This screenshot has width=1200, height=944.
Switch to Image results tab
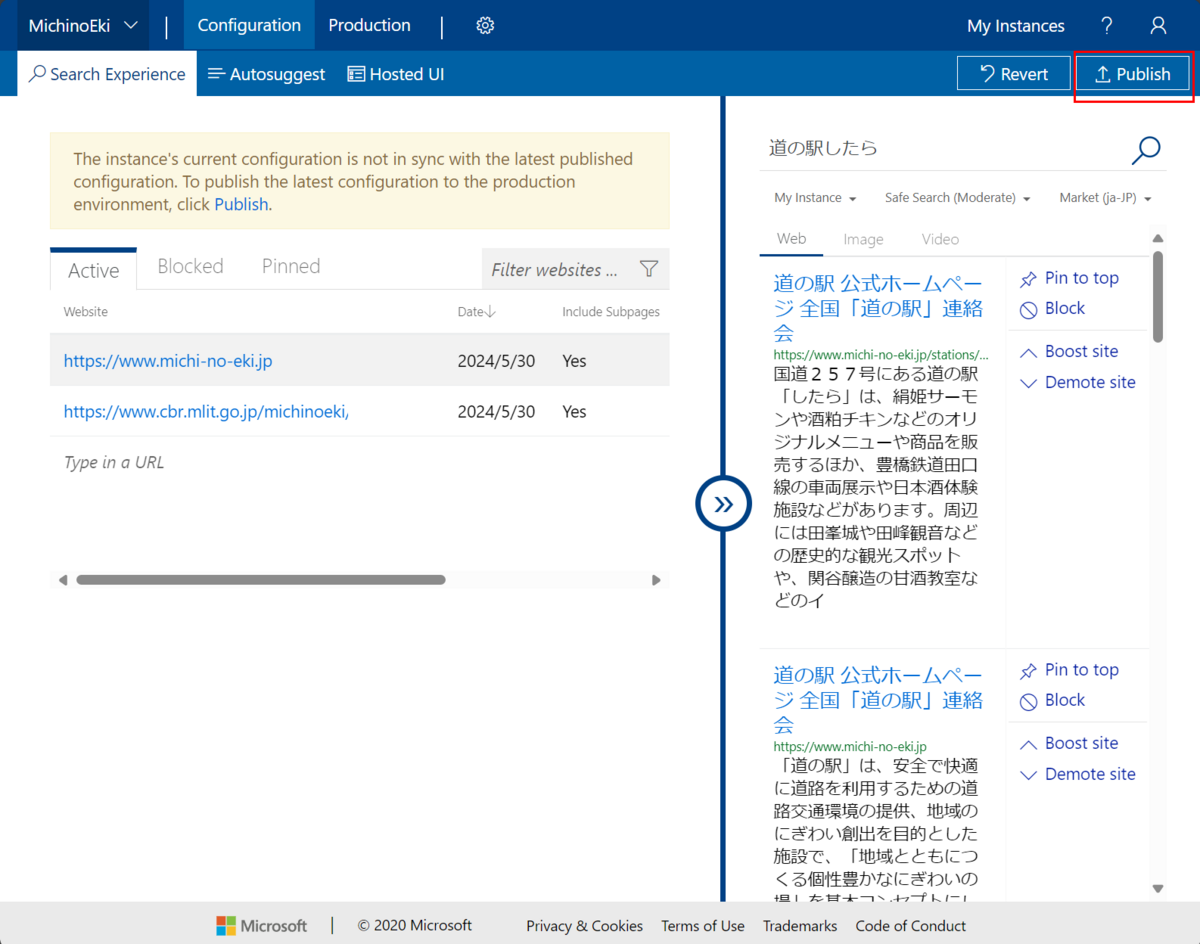click(x=863, y=240)
